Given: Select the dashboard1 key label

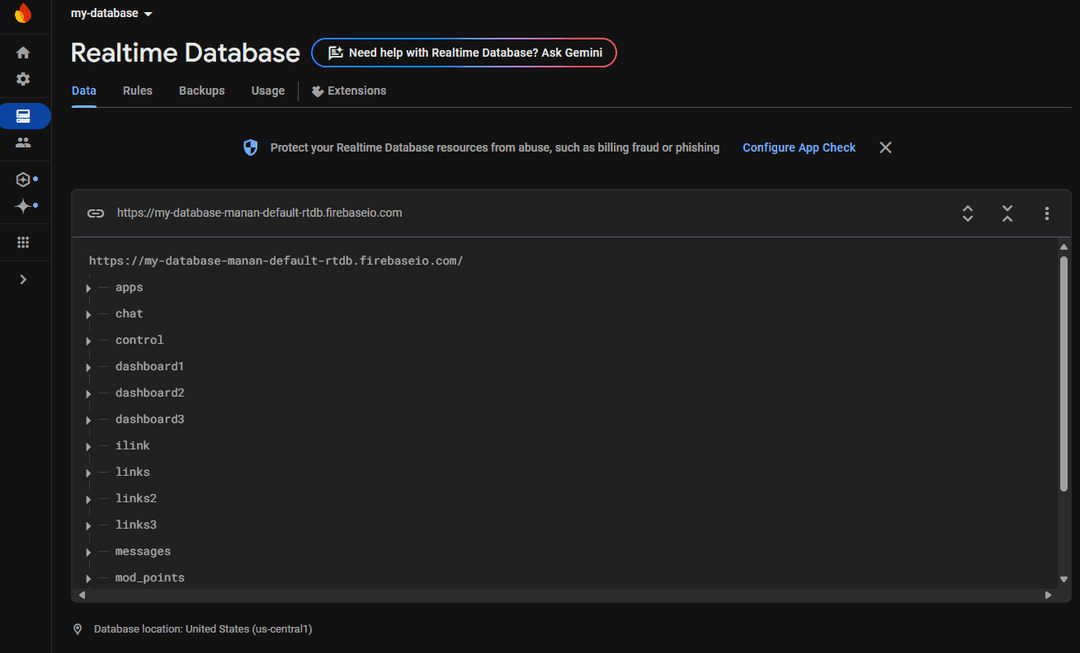Looking at the screenshot, I should (149, 366).
